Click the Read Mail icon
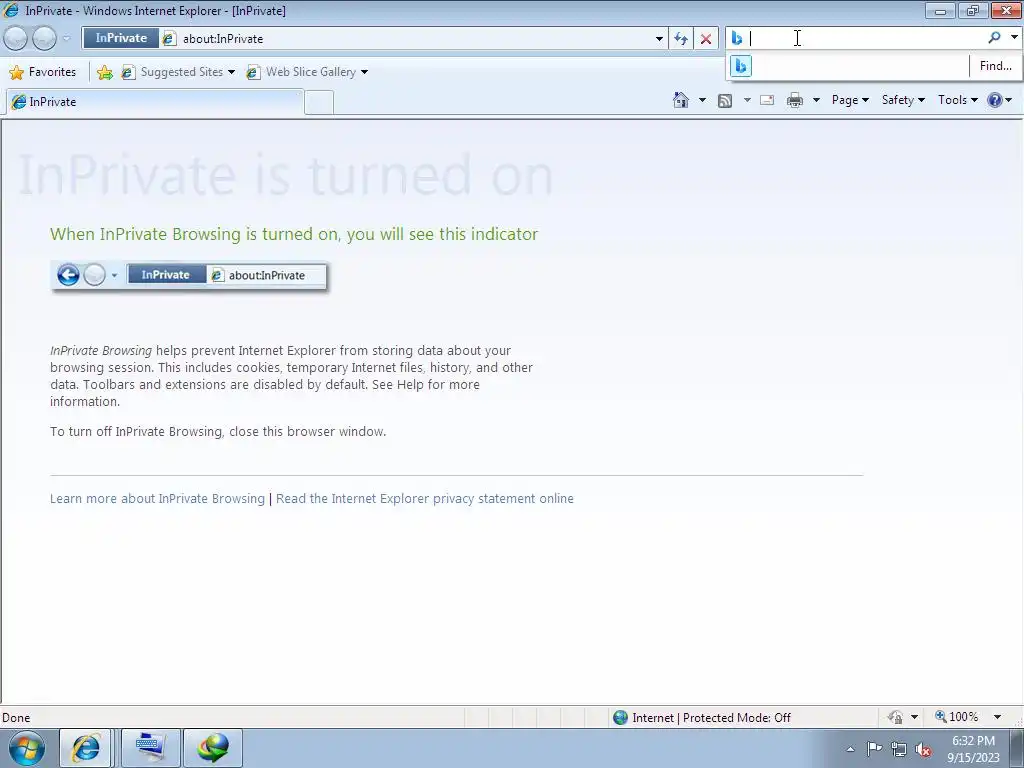Screen dimensions: 1024x768 (767, 100)
